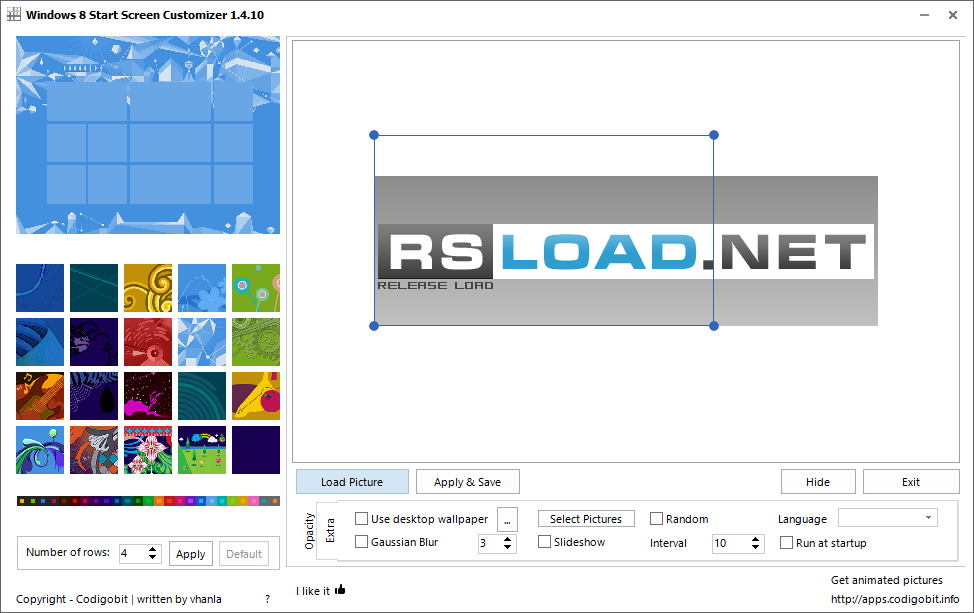Click the Exit button
The image size is (974, 613).
911,482
